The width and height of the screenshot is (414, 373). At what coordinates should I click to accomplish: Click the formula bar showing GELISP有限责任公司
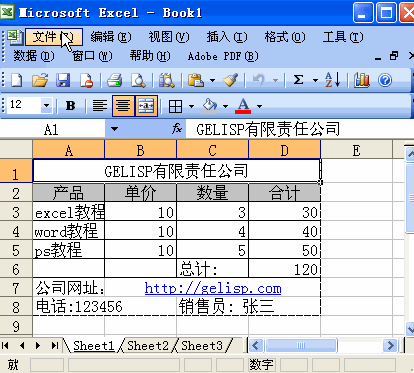click(299, 129)
